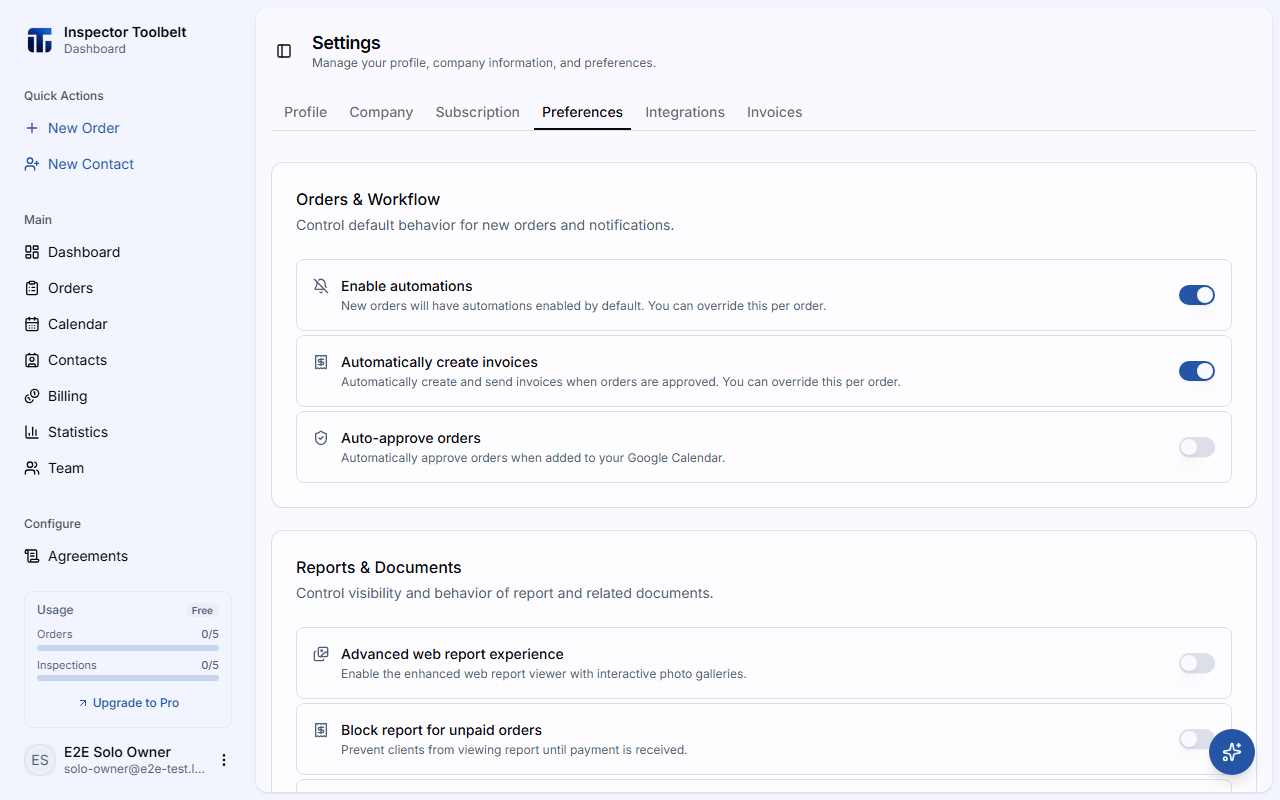Go to the Invoices tab
The image size is (1280, 800).
click(x=775, y=112)
